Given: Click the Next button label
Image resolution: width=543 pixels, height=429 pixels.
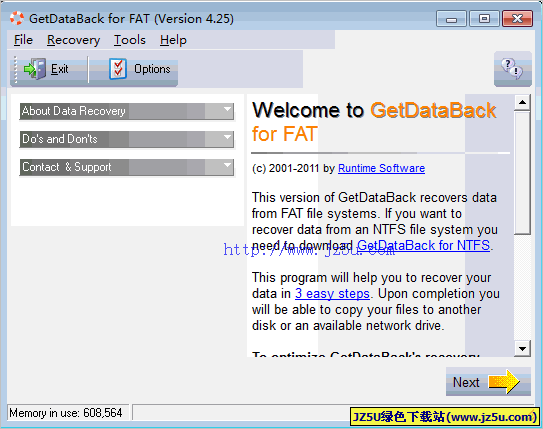Looking at the screenshot, I should tap(466, 382).
